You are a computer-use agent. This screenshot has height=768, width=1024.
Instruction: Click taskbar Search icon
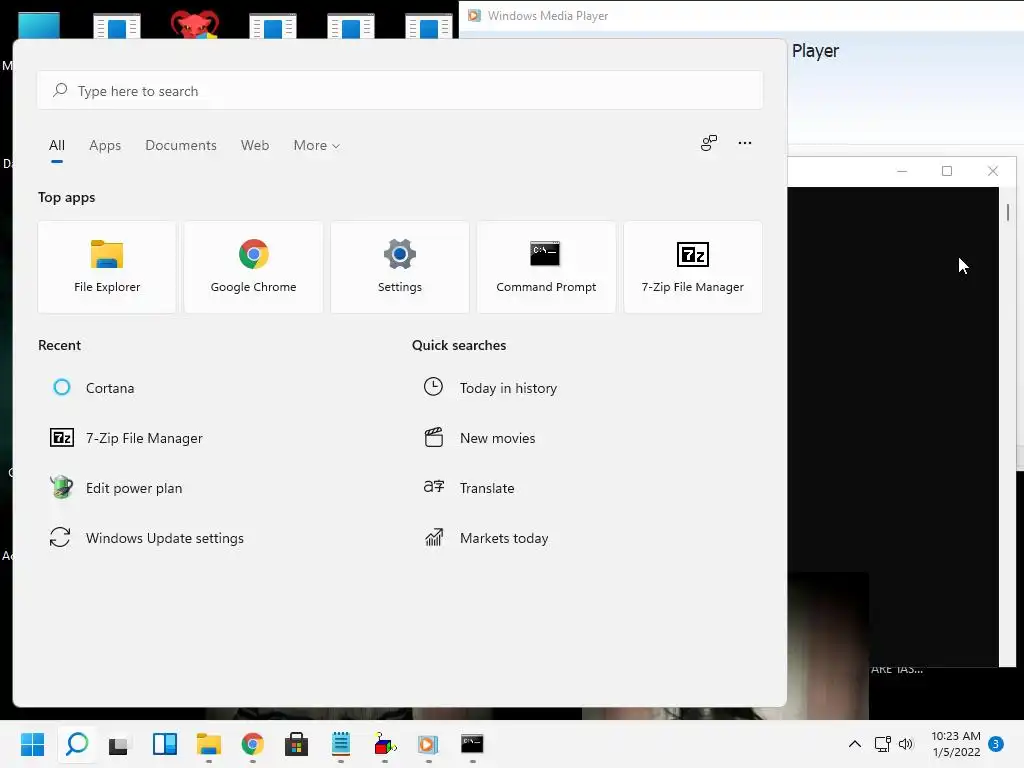click(x=77, y=744)
